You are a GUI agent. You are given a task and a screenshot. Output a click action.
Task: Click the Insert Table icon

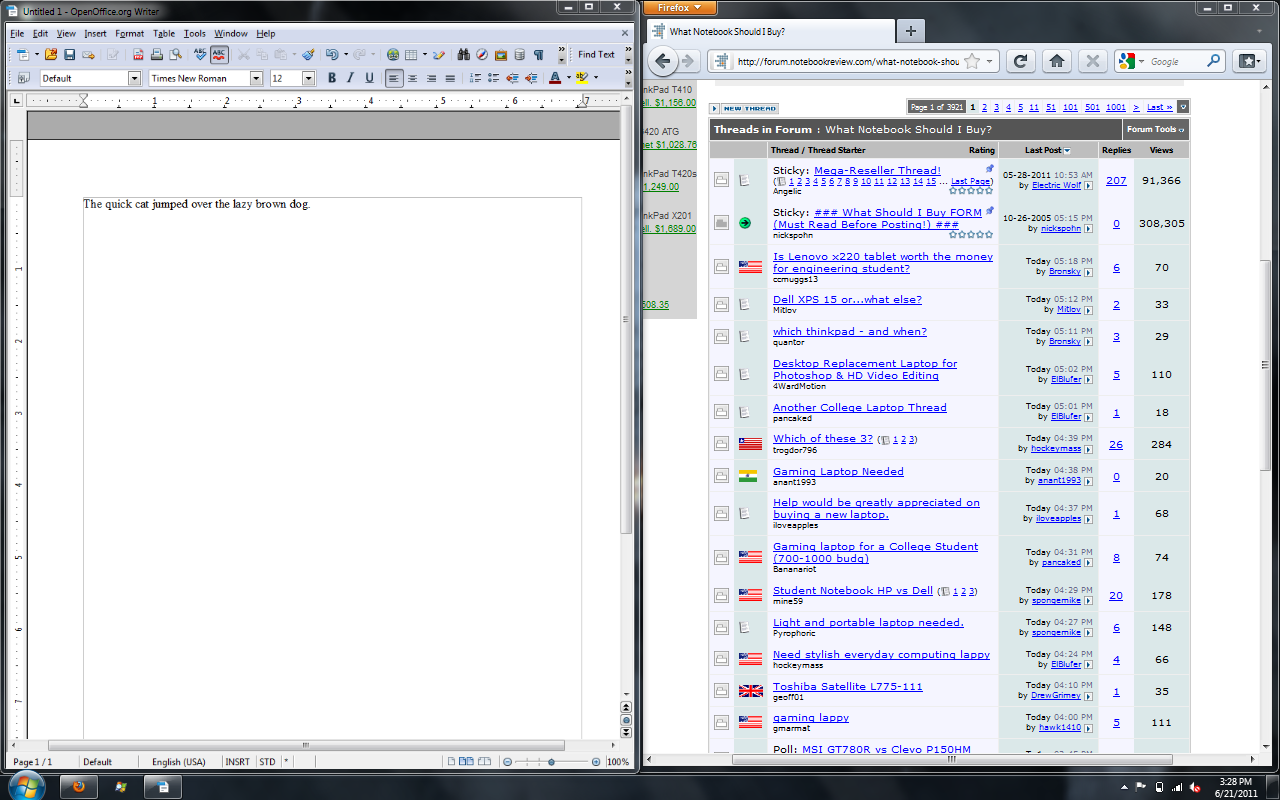point(411,55)
